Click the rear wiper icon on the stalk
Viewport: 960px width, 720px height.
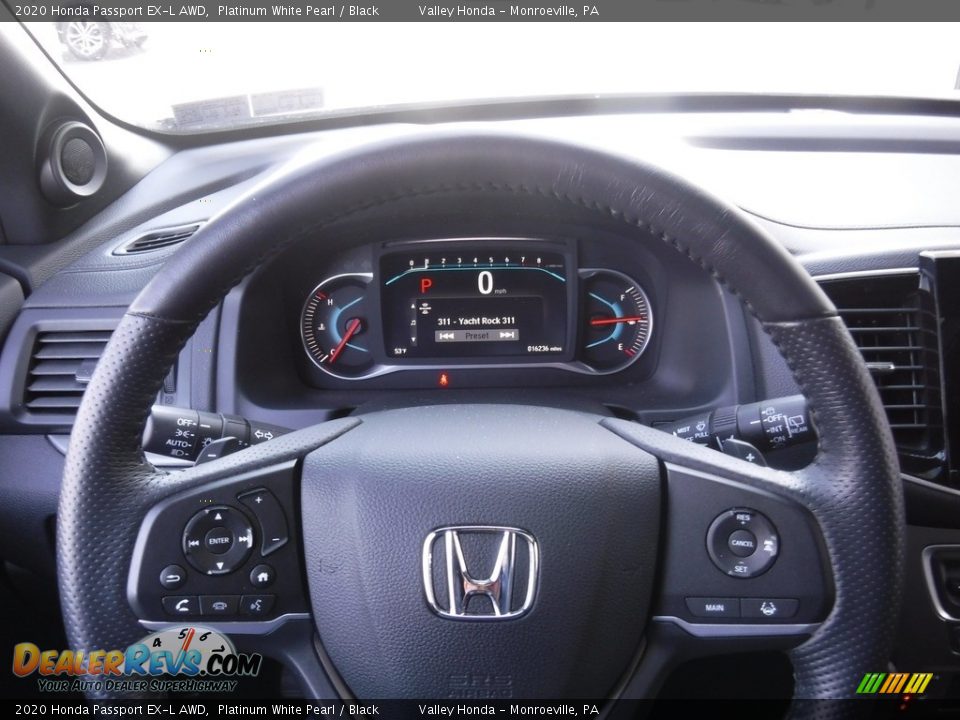796,422
